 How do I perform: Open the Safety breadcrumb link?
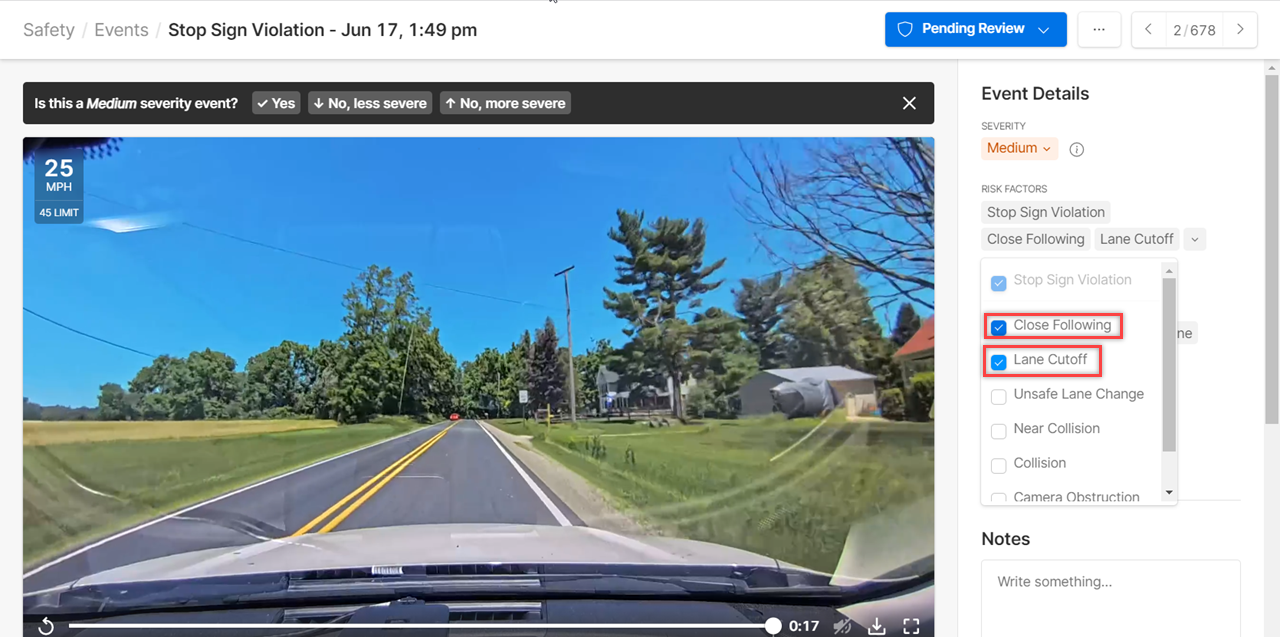(x=49, y=30)
